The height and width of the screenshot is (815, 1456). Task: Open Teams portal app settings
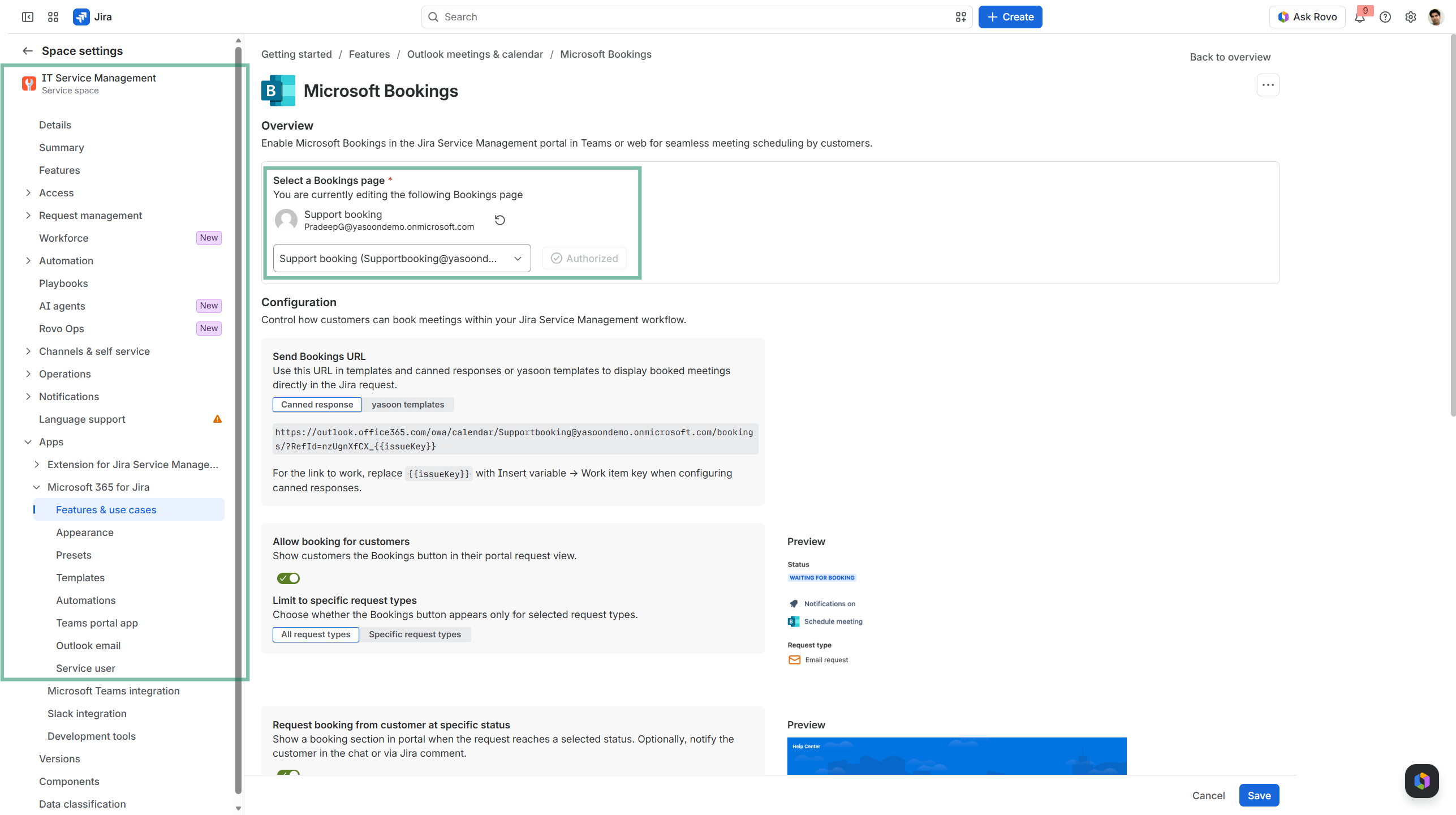coord(97,623)
